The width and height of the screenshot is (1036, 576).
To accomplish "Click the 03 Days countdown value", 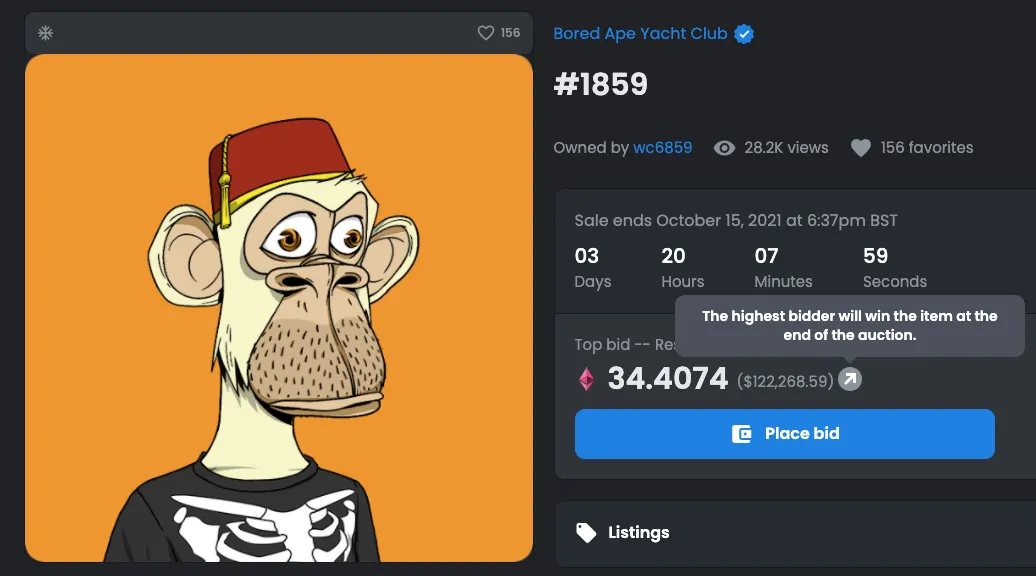I will 587,256.
